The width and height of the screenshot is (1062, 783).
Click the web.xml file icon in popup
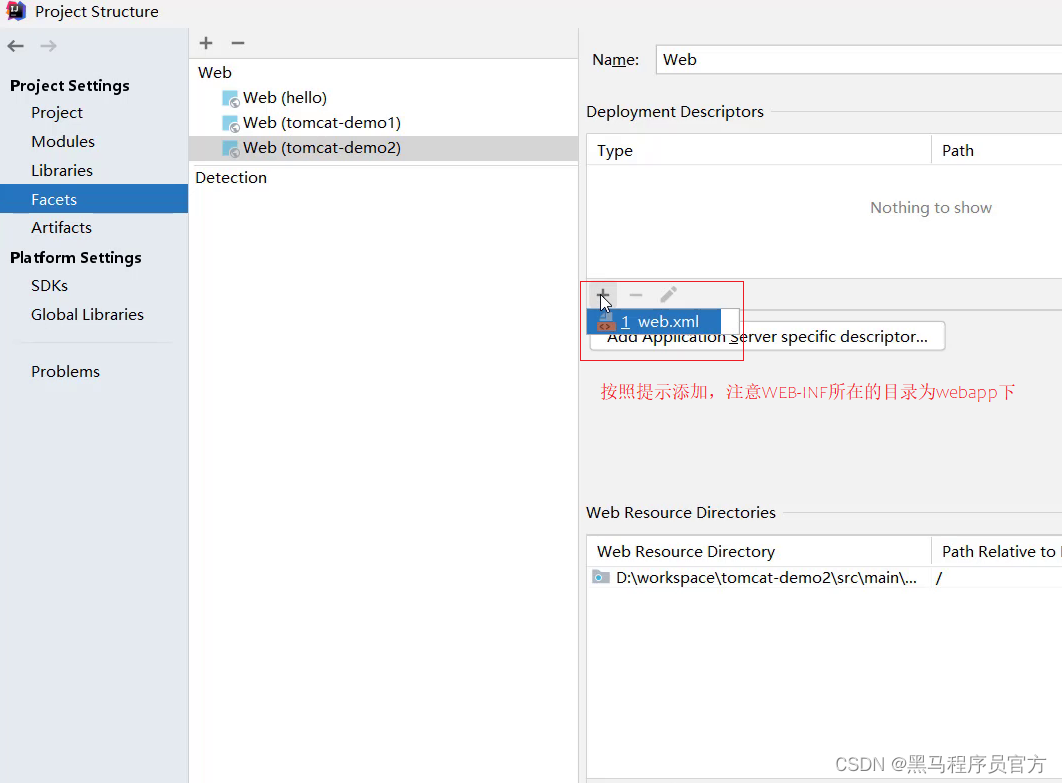tap(605, 322)
